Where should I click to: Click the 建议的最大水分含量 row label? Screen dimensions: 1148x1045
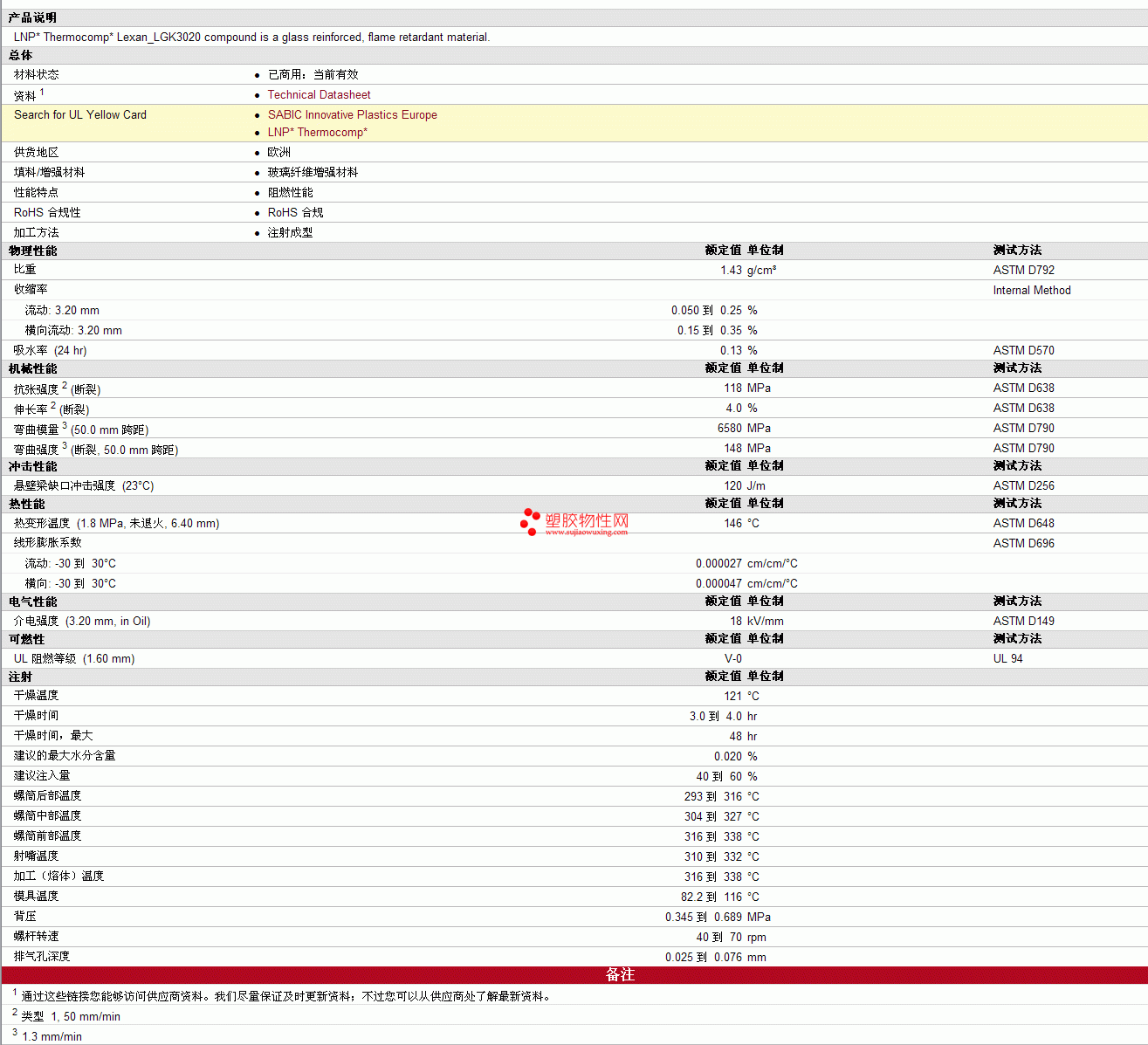pos(65,755)
